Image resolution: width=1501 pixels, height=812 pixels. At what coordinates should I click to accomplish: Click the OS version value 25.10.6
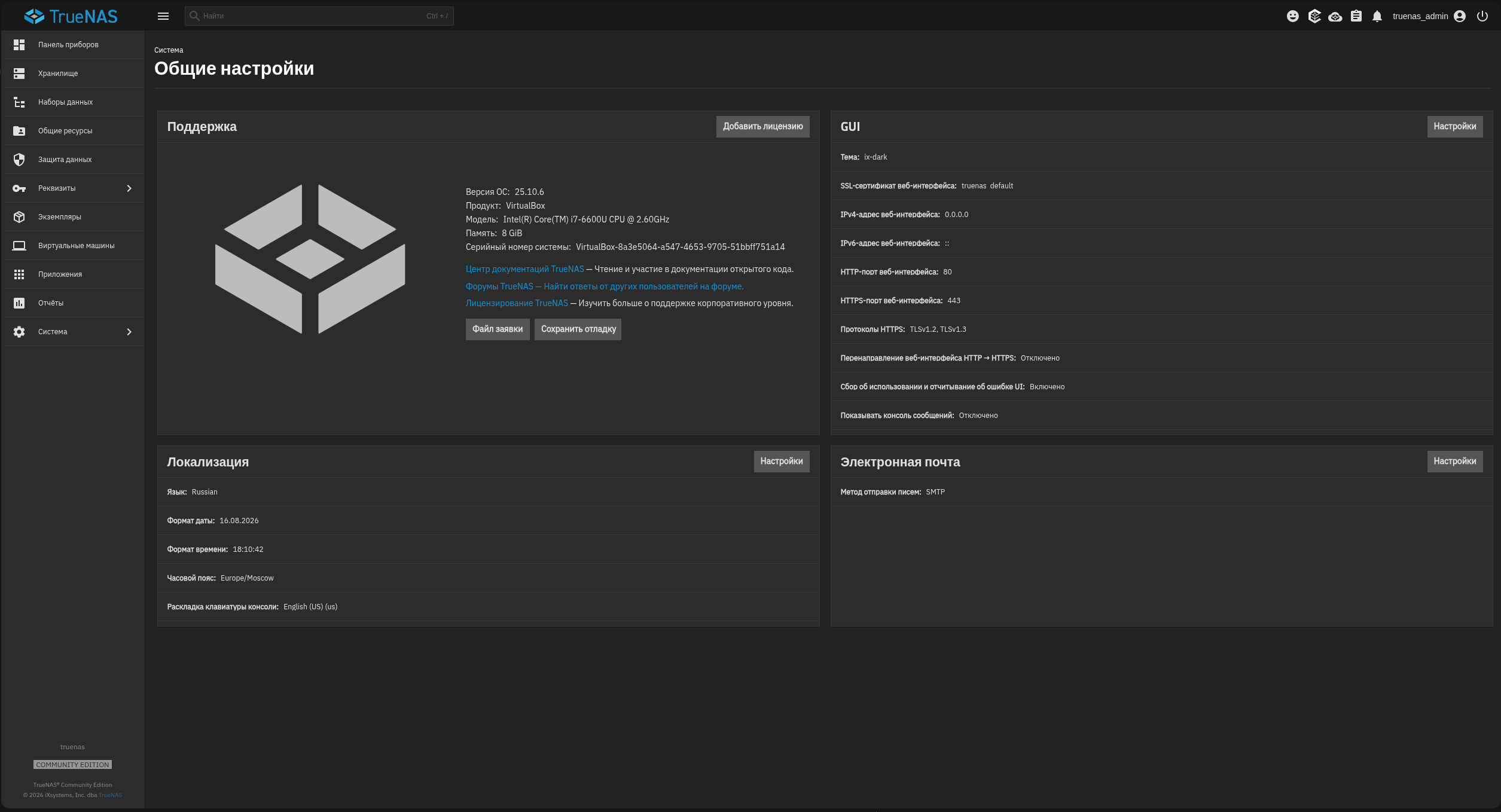(529, 192)
